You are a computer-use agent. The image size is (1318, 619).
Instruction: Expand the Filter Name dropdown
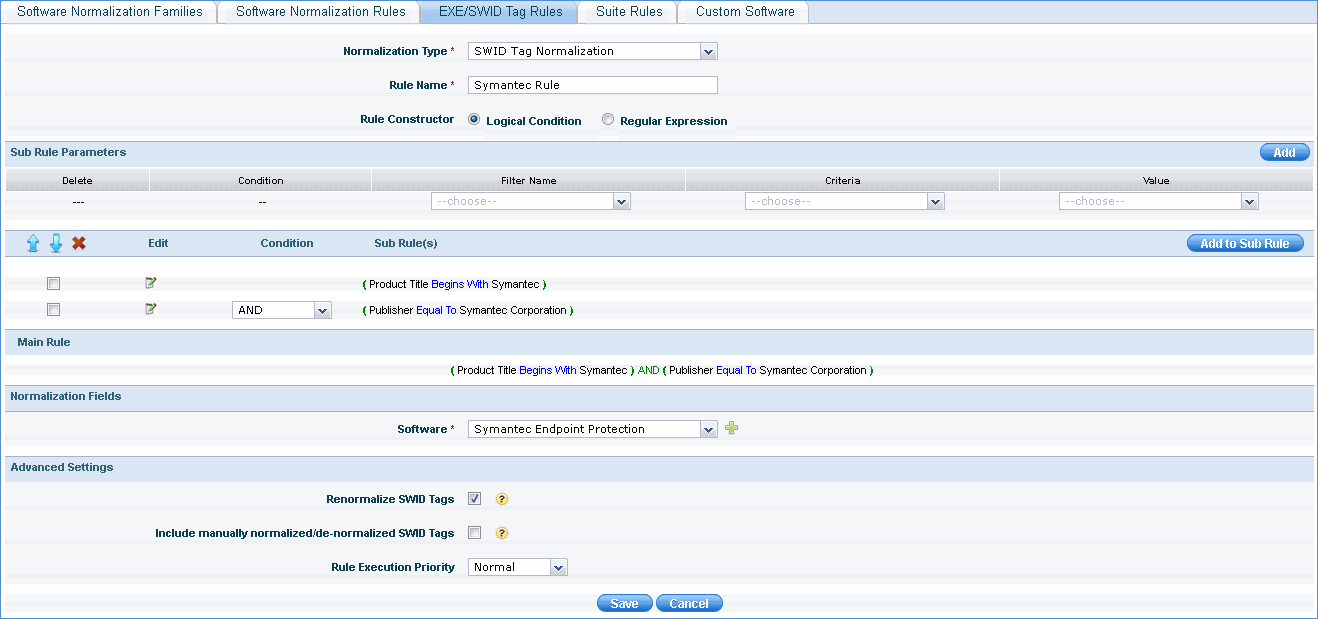[x=530, y=201]
